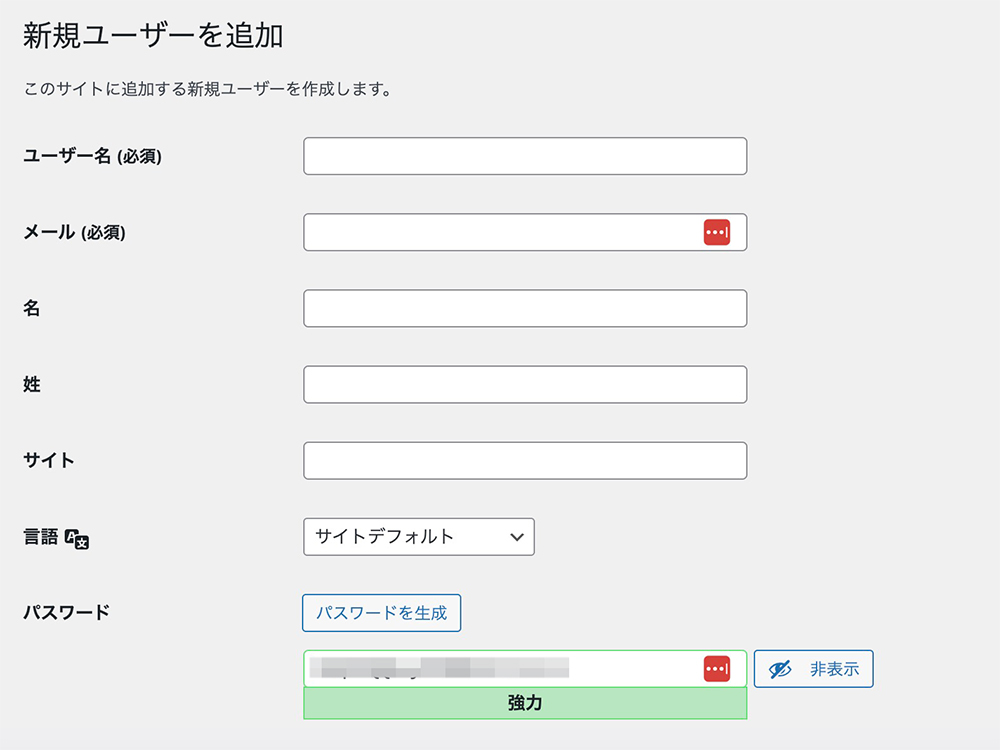Click the ユーザー名 (必須) input field
The height and width of the screenshot is (750, 1000).
(525, 156)
